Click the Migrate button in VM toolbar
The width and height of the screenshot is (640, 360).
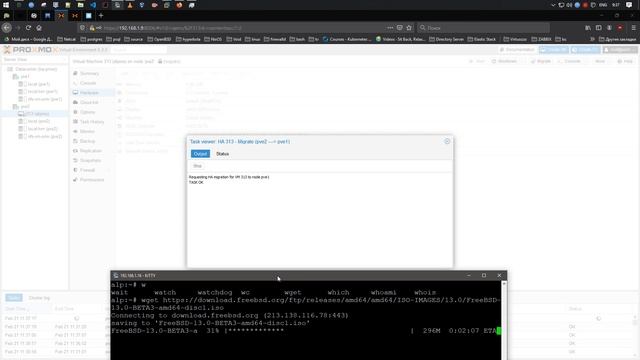point(541,61)
